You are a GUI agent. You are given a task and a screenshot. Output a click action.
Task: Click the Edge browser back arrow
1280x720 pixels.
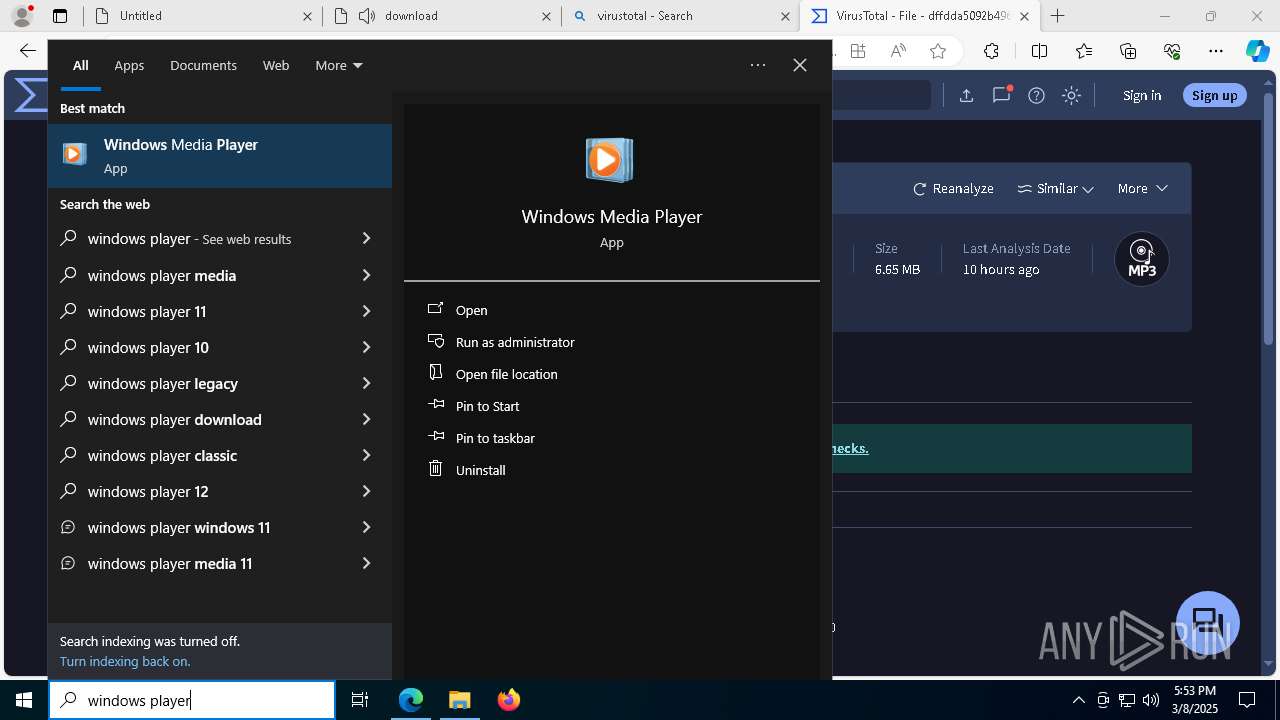pos(27,51)
